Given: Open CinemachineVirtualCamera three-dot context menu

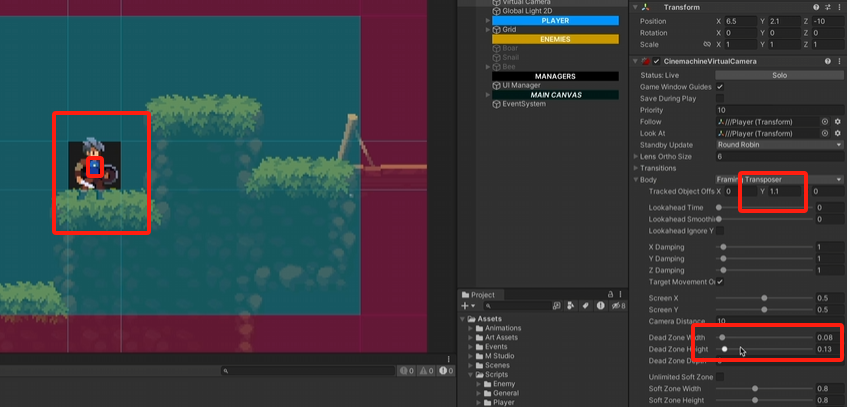Looking at the screenshot, I should 839,61.
